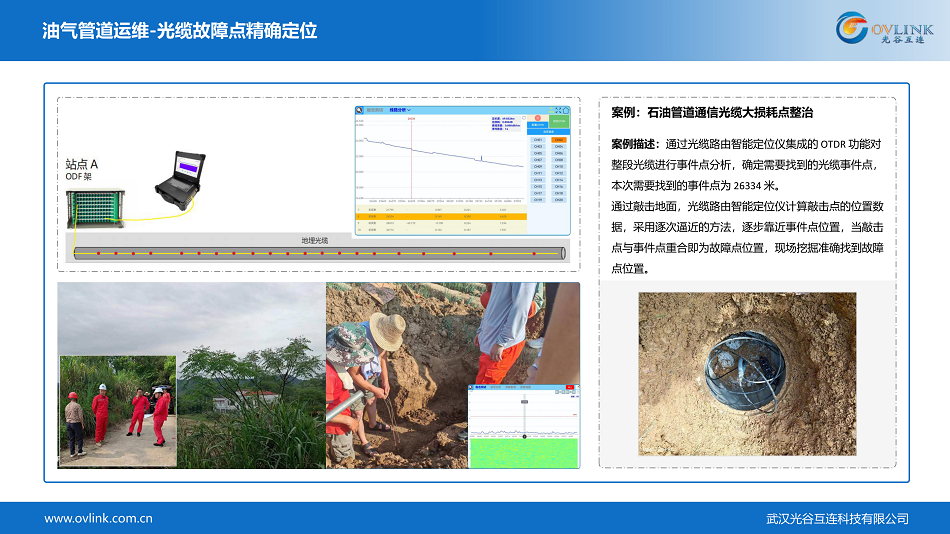Select first blue tab in the vibration window

pyautogui.click(x=481, y=387)
